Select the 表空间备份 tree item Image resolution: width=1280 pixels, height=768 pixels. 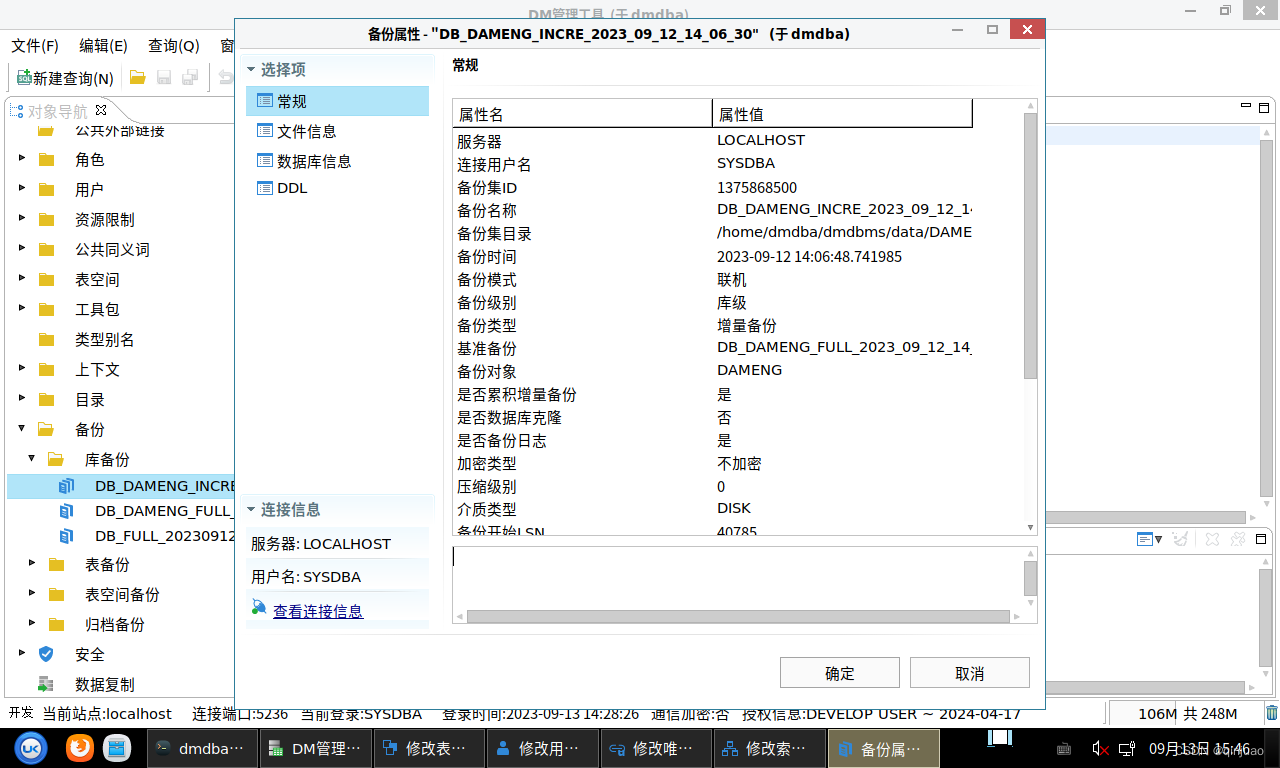click(x=122, y=594)
